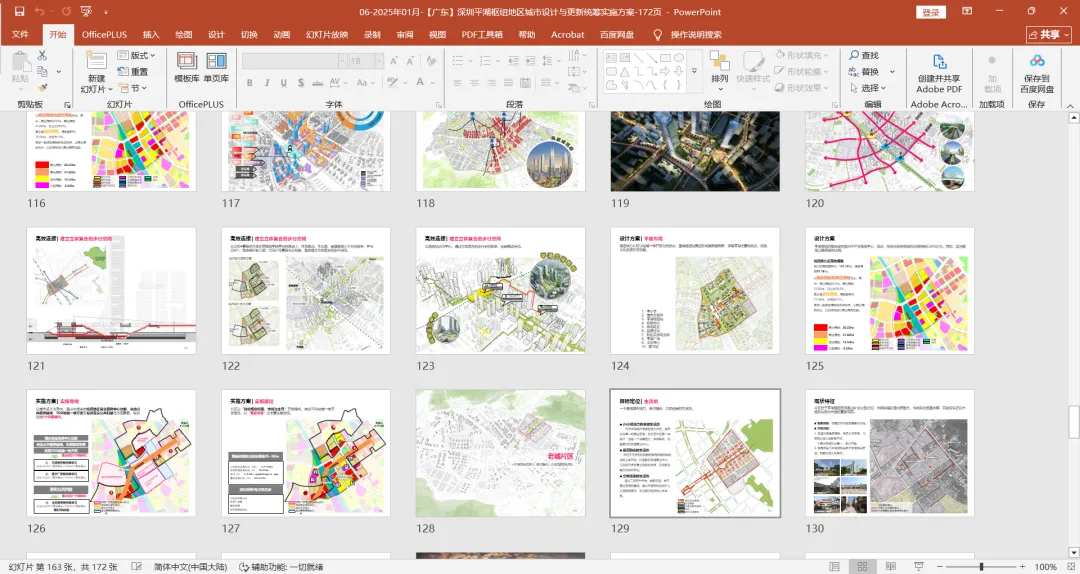Click the zoom slider handle
This screenshot has width=1080, height=574.
pyautogui.click(x=982, y=566)
